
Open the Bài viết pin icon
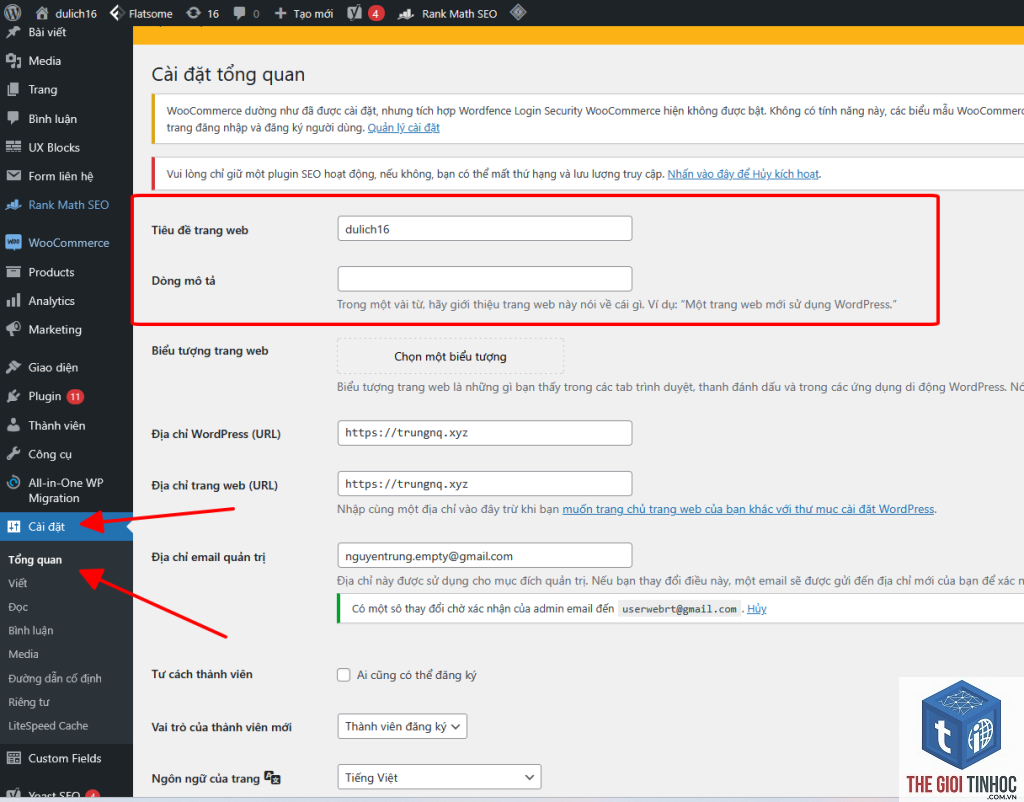pyautogui.click(x=13, y=32)
